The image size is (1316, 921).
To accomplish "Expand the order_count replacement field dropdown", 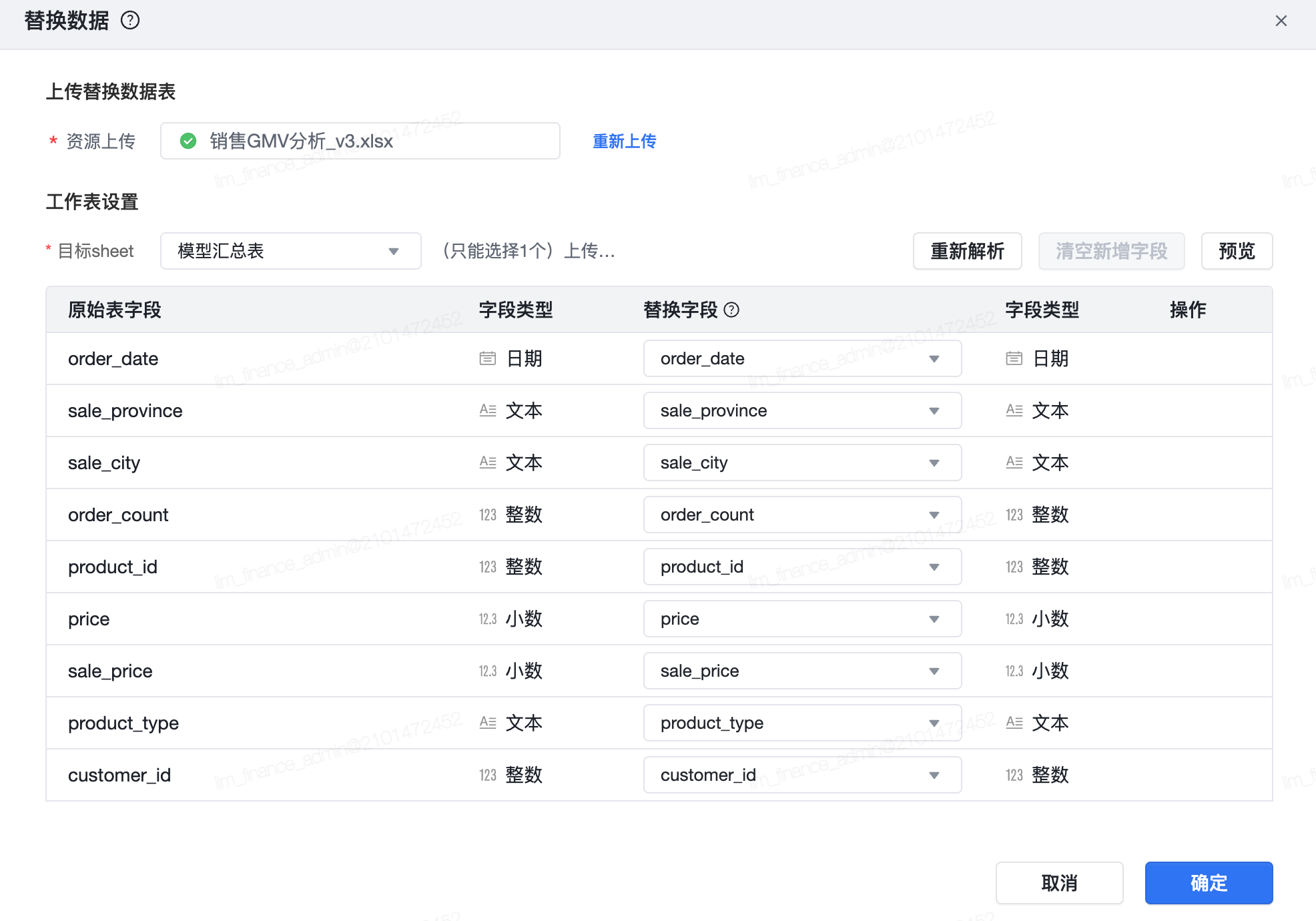I will click(802, 515).
